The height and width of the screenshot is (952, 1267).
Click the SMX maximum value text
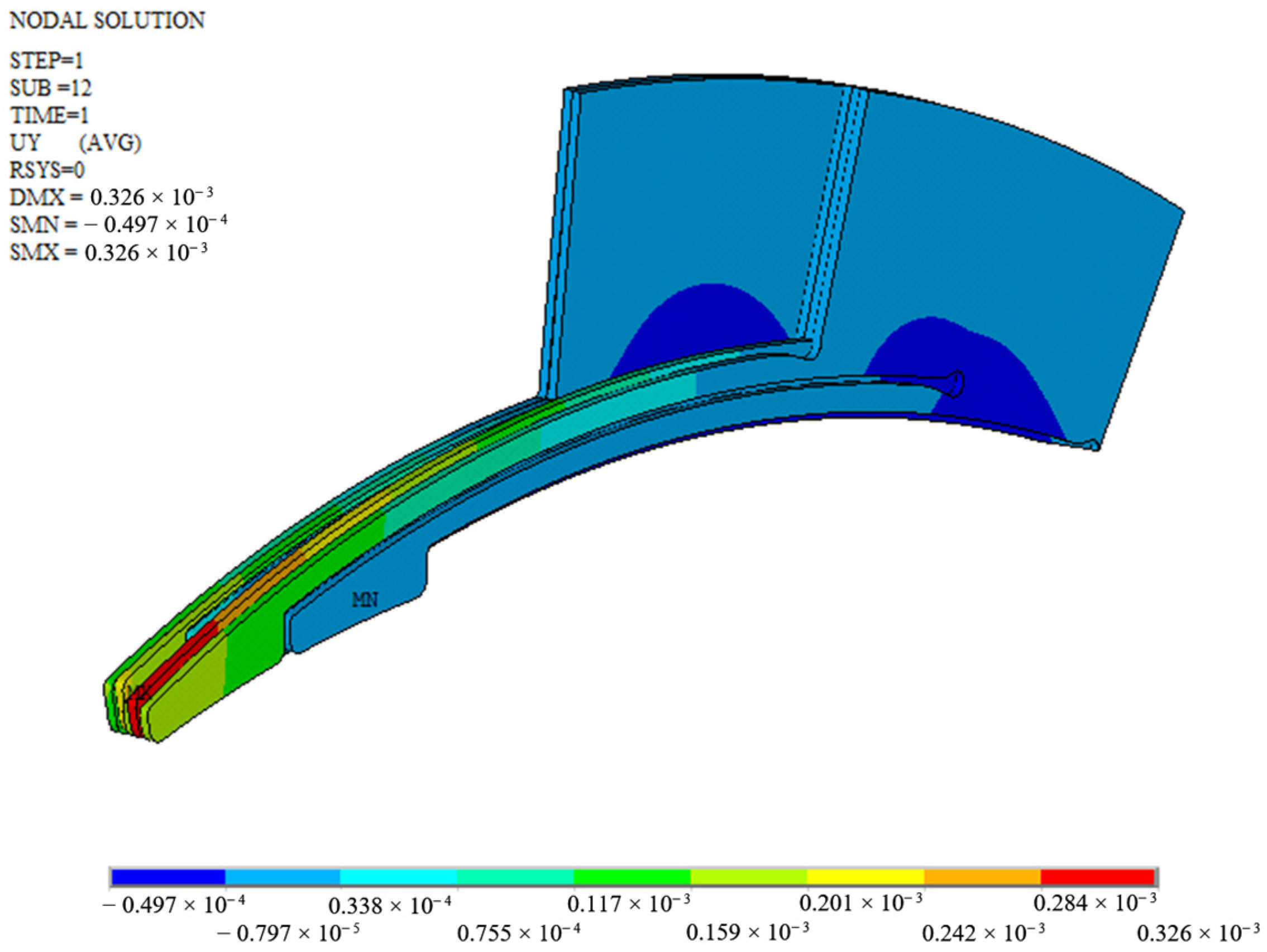coord(108,252)
